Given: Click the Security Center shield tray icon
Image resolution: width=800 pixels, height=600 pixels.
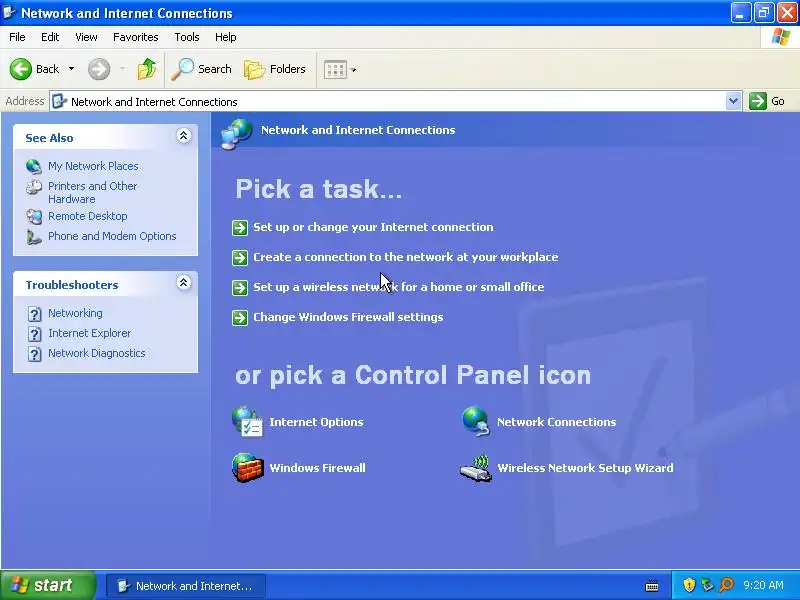Looking at the screenshot, I should click(689, 585).
